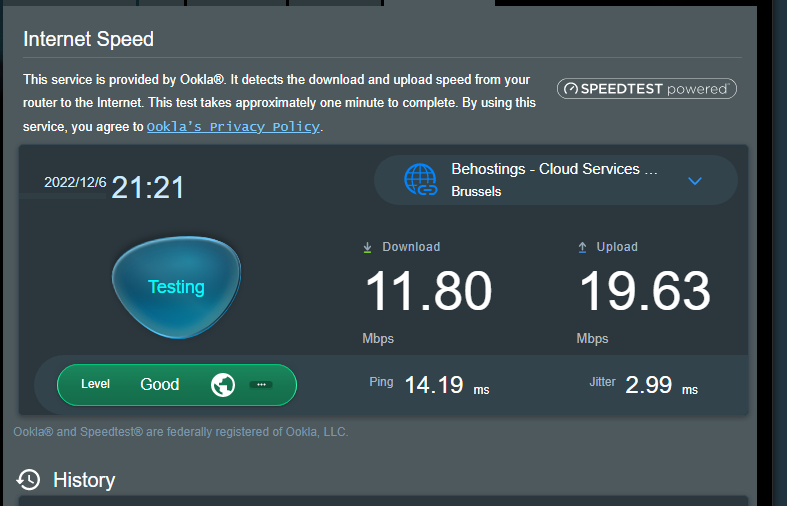Click the Brussels server location text
This screenshot has height=506, width=787.
click(476, 191)
